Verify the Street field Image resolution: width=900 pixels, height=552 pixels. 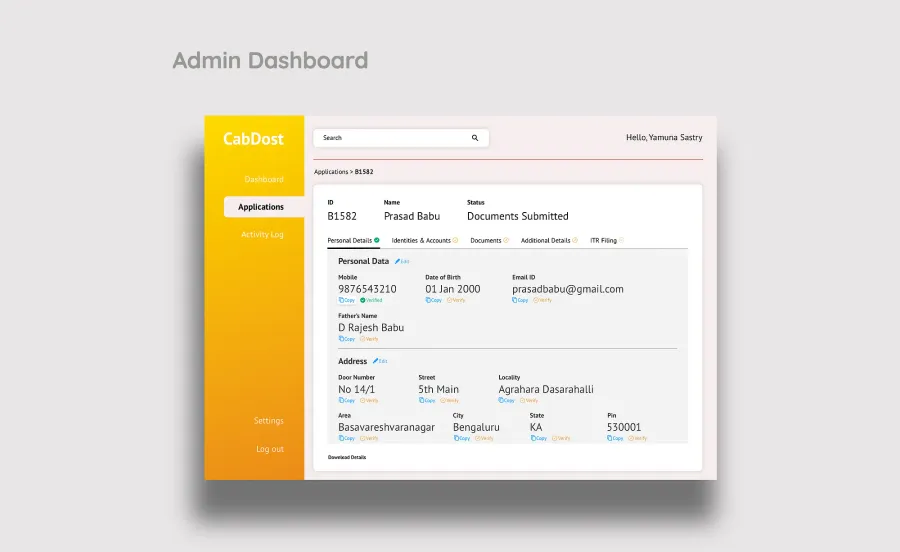point(449,401)
